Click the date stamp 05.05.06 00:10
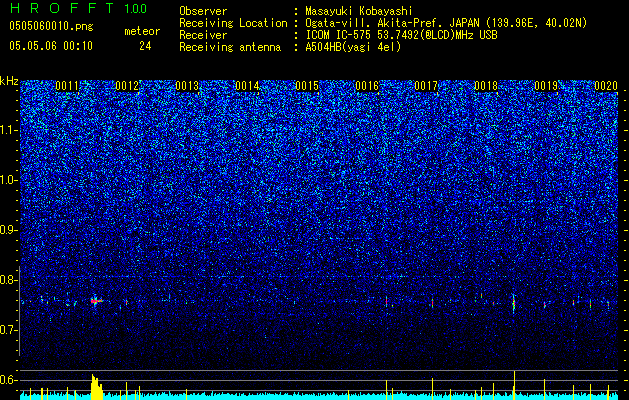This screenshot has width=629, height=400. [51, 46]
